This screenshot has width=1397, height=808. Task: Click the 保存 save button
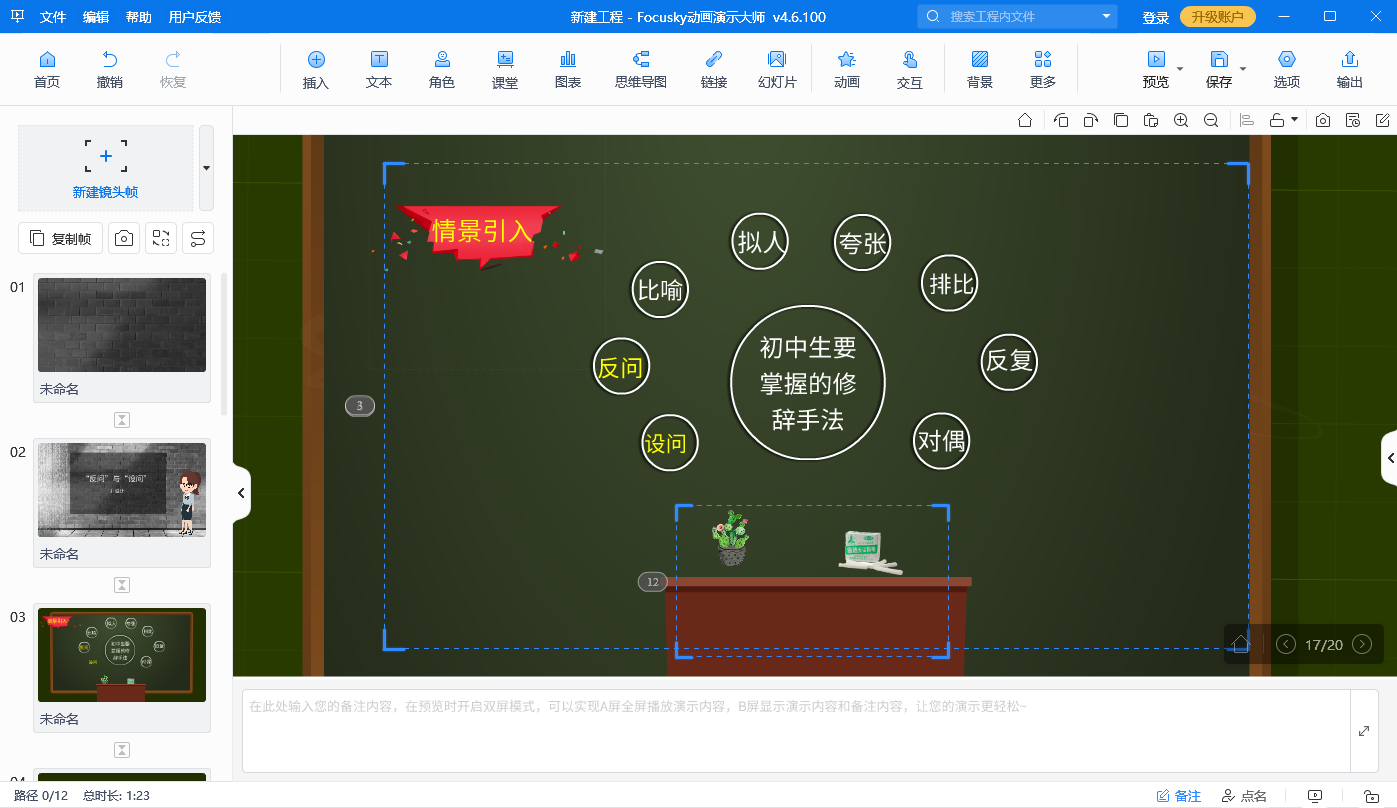pyautogui.click(x=1219, y=69)
